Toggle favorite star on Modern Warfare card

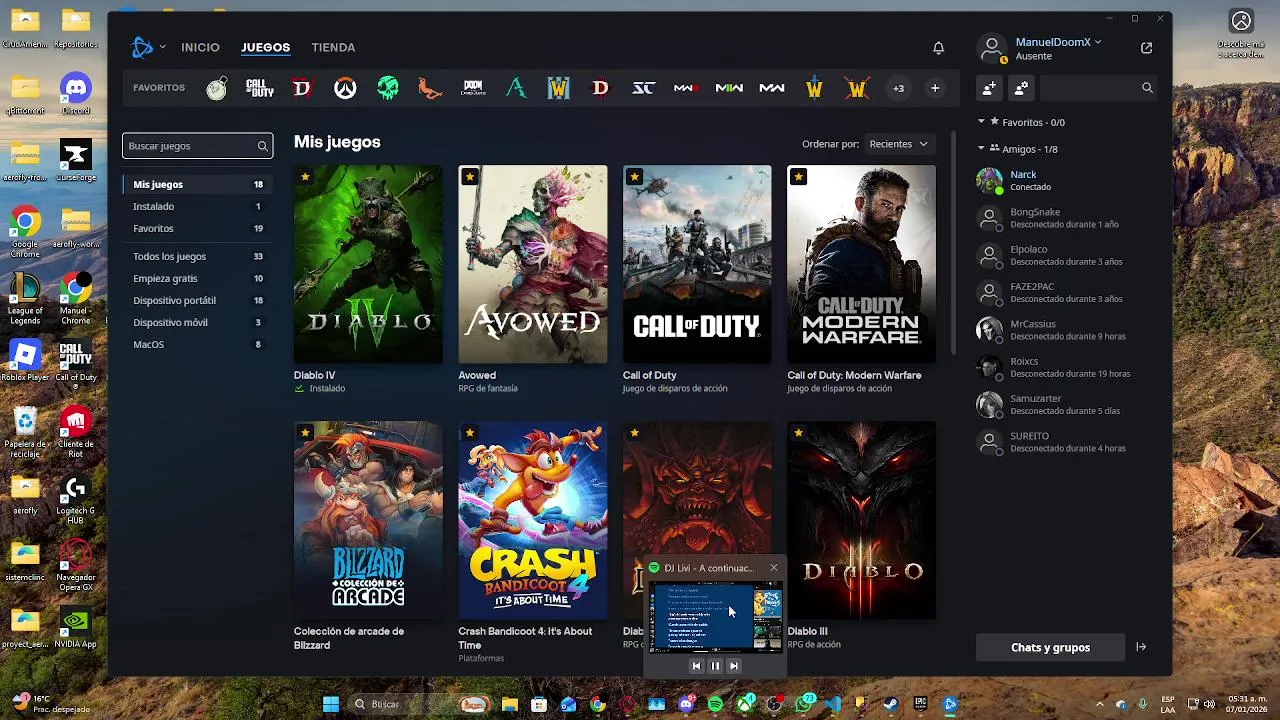click(x=798, y=177)
